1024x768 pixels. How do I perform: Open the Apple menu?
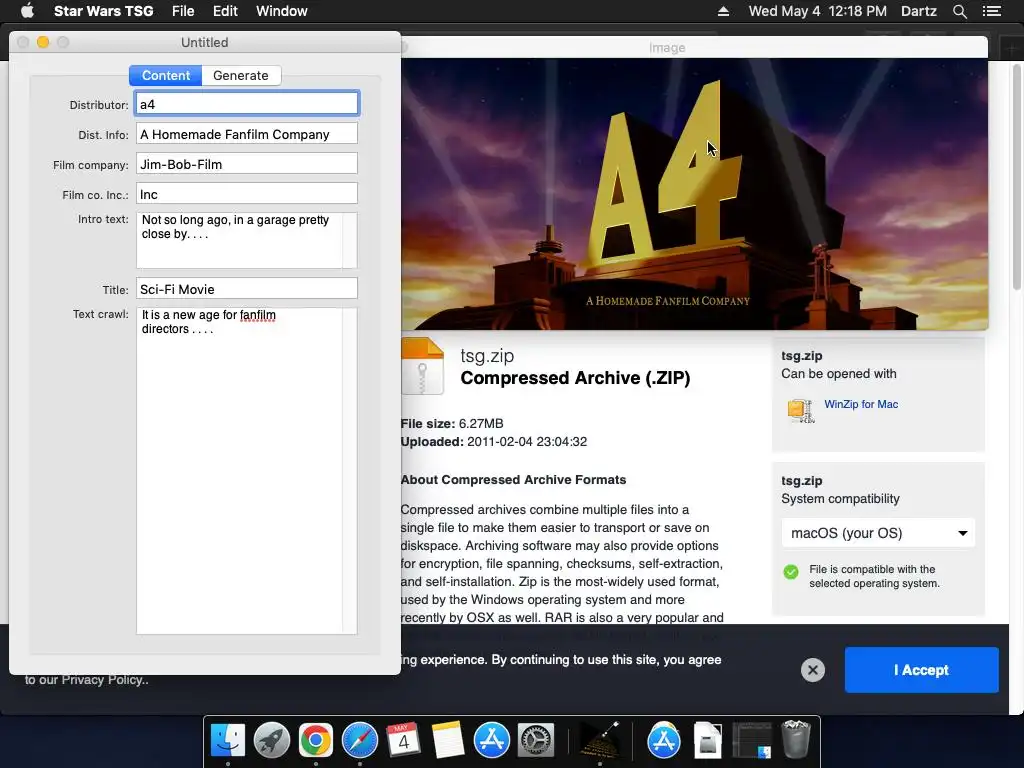click(27, 11)
